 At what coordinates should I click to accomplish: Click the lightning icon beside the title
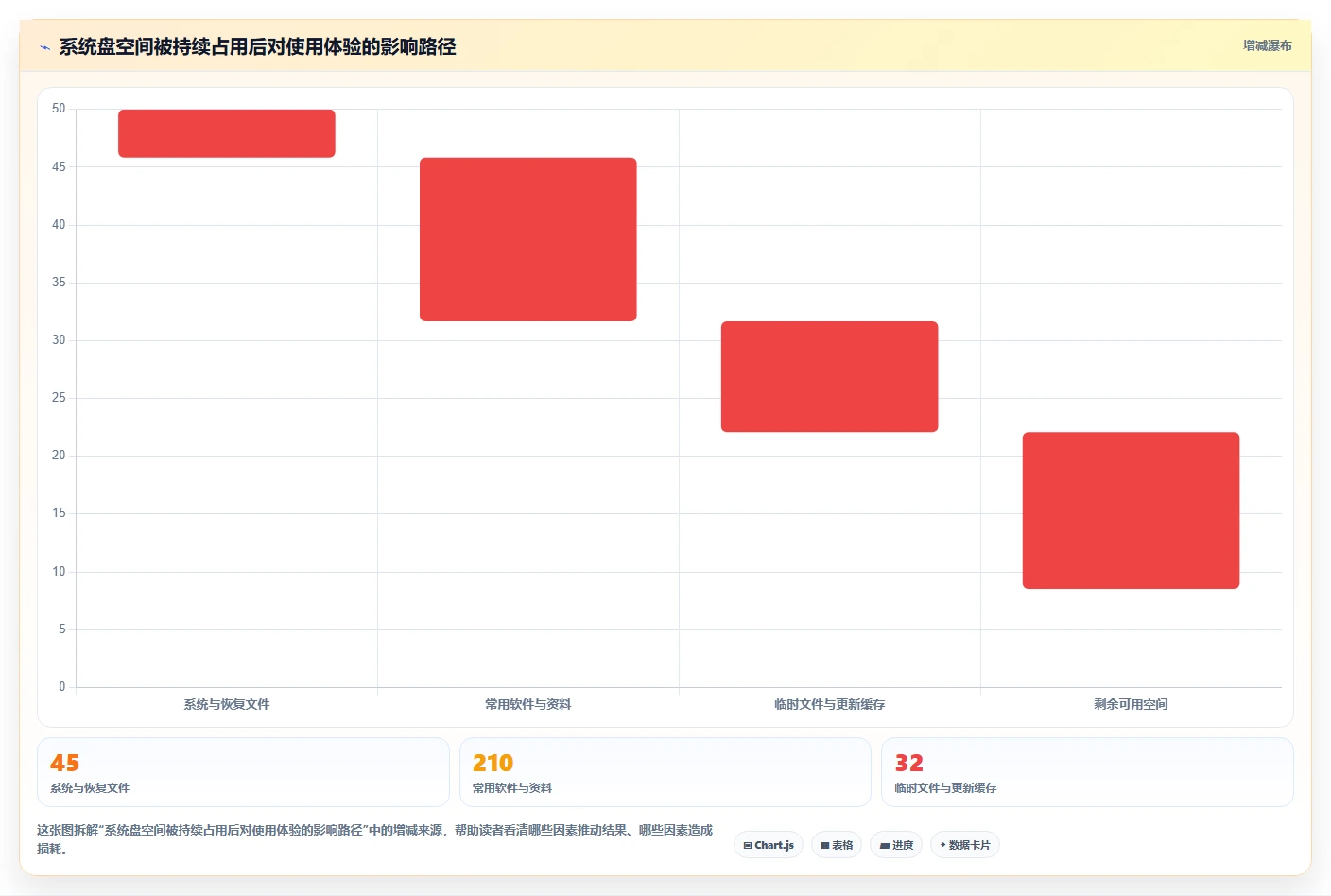[44, 47]
